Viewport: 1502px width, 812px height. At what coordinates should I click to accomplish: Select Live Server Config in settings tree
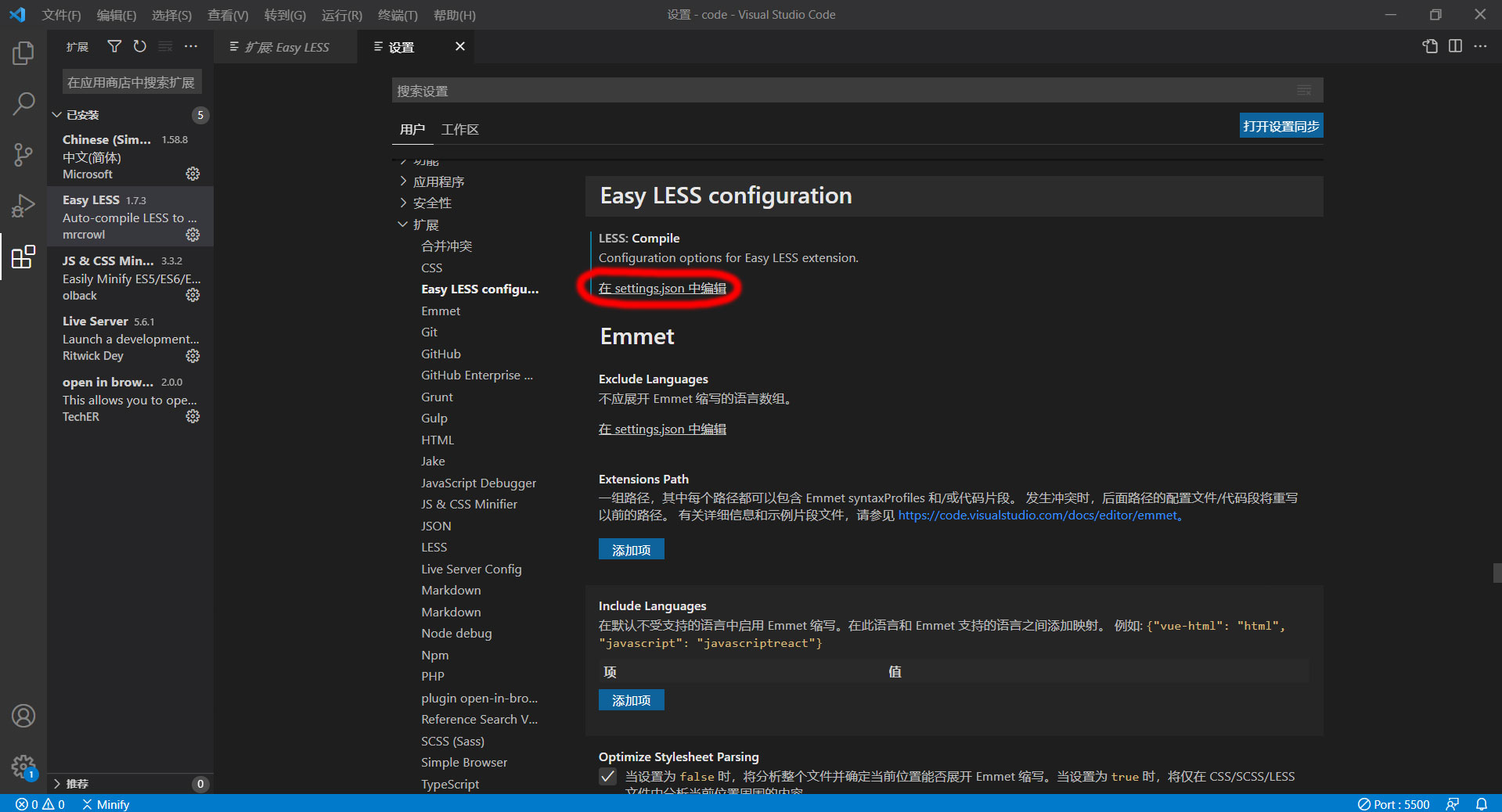tap(471, 569)
